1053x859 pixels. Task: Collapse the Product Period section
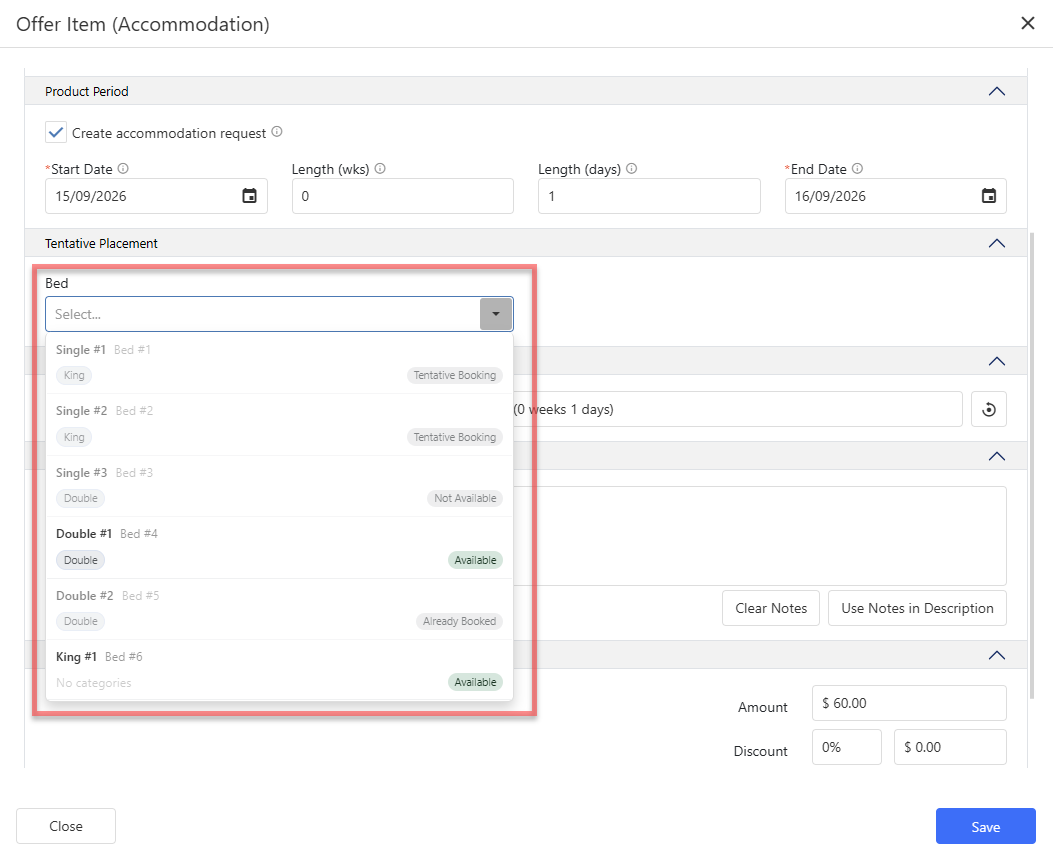(997, 91)
